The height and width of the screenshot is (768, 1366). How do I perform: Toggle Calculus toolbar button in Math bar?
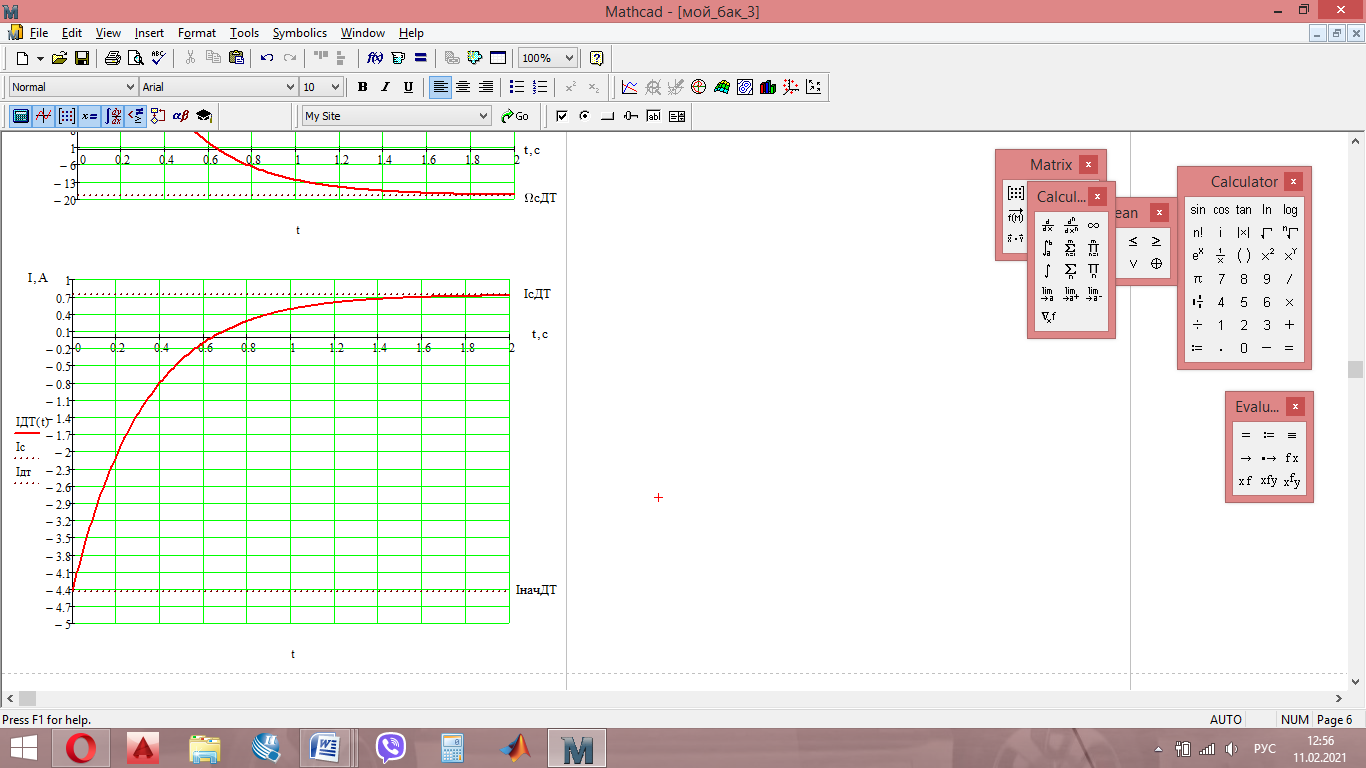click(x=113, y=116)
